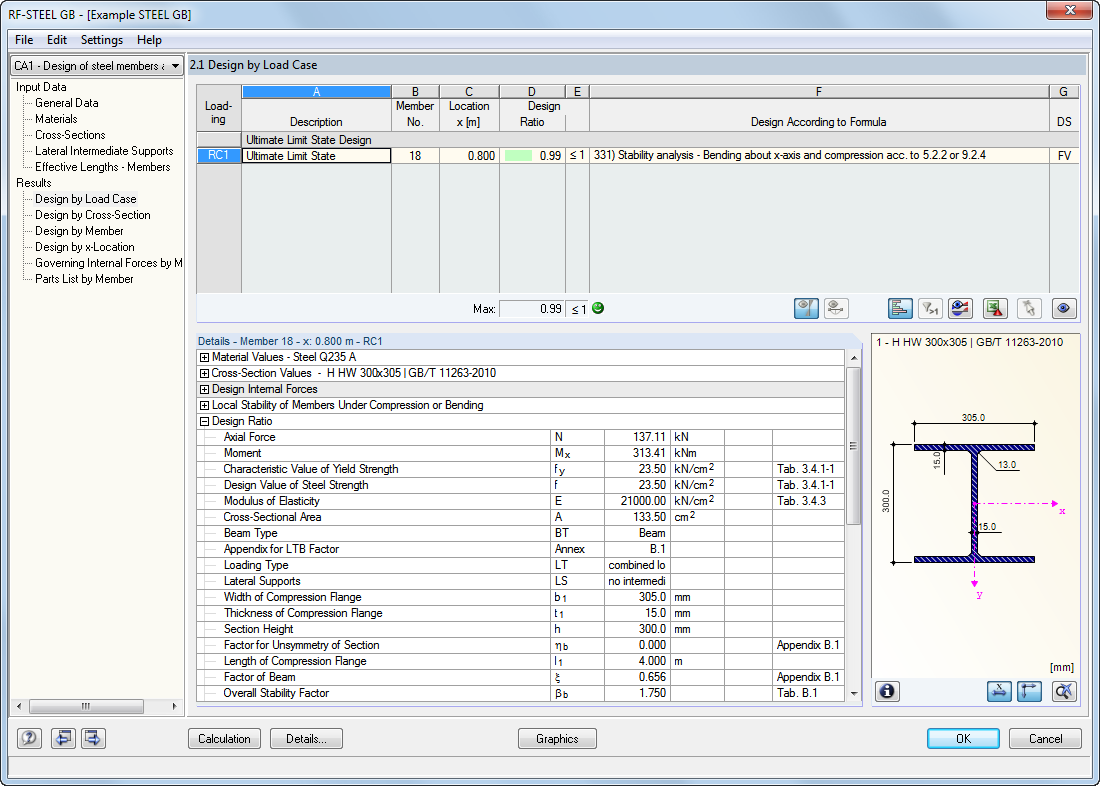Select the RC1 loading cell

coord(218,156)
